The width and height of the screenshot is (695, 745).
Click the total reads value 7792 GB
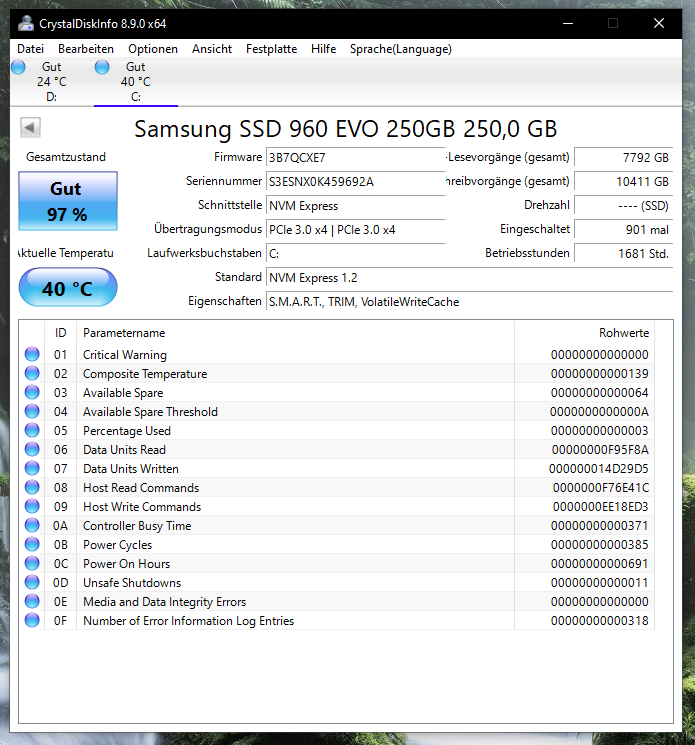click(624, 157)
